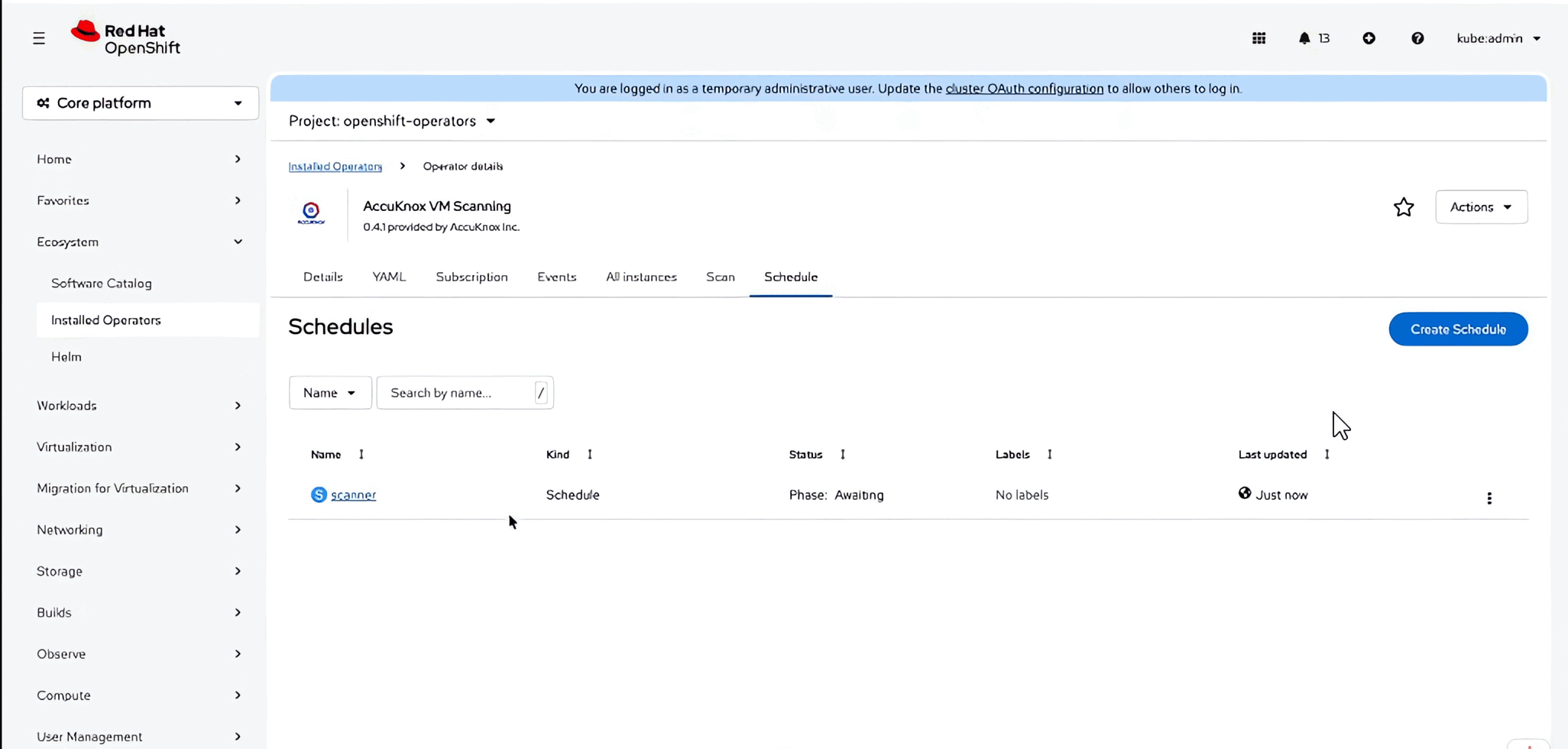Expand the Builds navigation section
Screen dimensions: 1568x749
140,612
